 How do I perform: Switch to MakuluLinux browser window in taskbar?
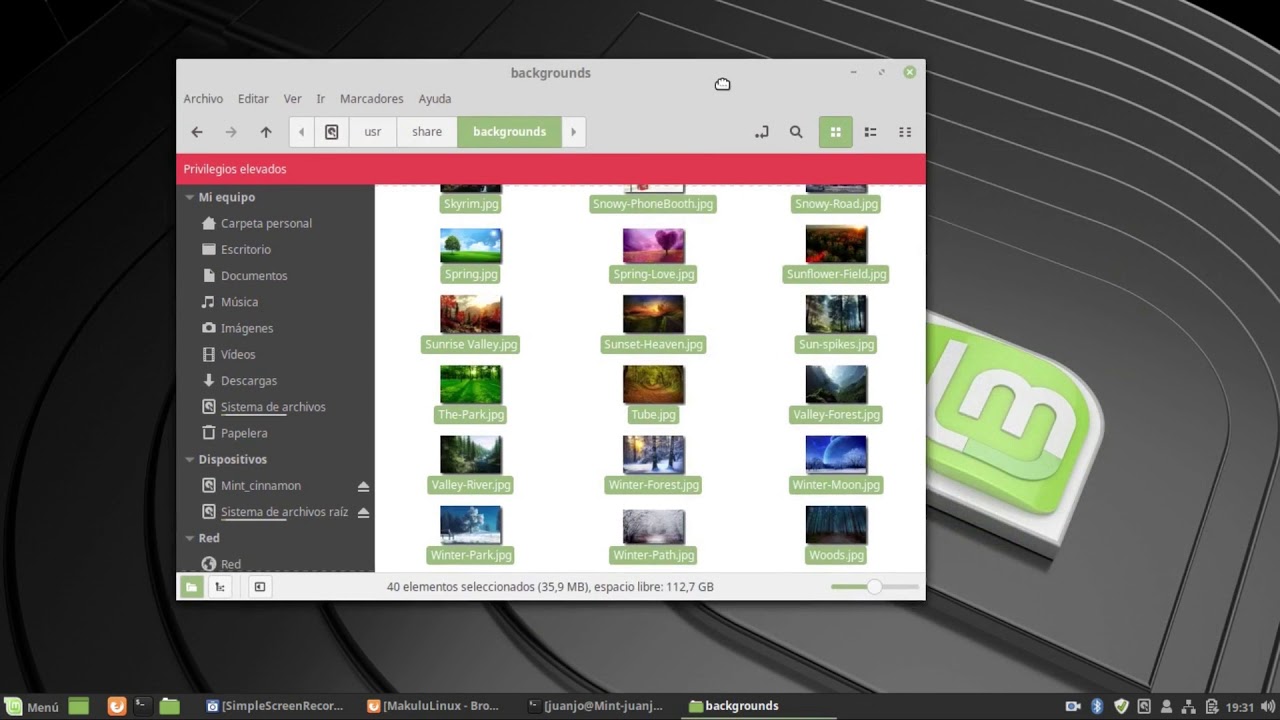coord(433,706)
